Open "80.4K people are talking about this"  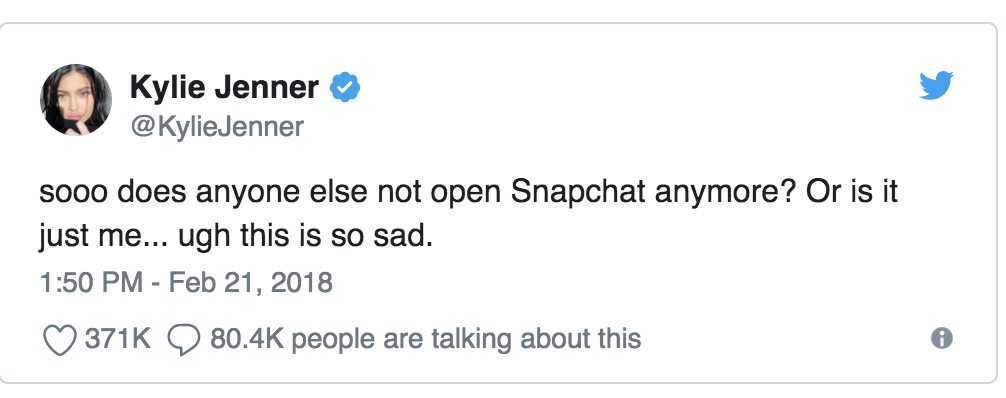[425, 338]
